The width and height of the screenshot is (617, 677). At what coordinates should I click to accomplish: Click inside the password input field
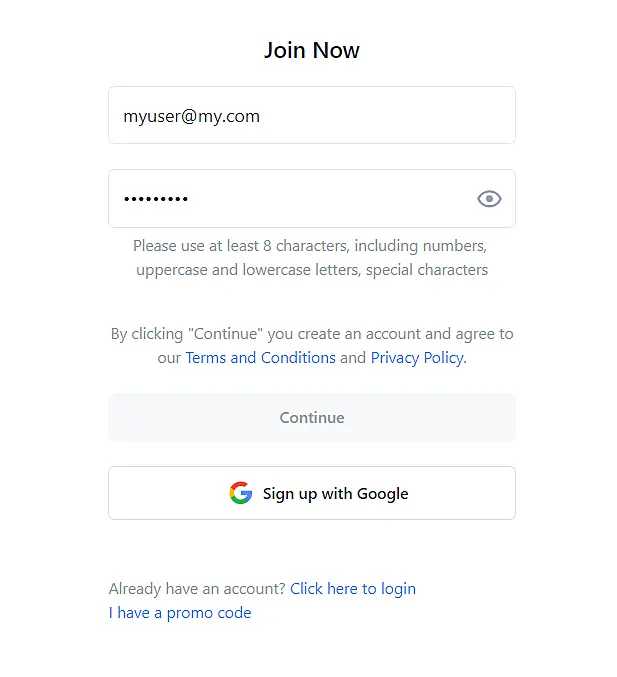pyautogui.click(x=290, y=199)
